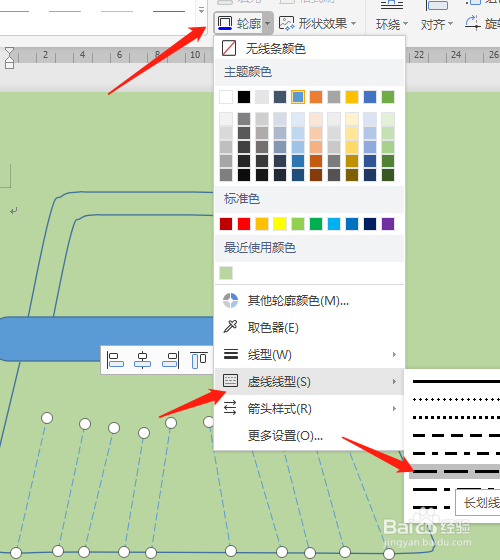The image size is (500, 560).
Task: Click align left icon in floating toolbar
Action: pos(115,360)
